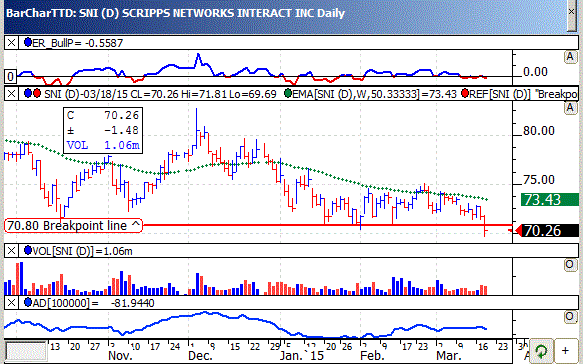Click the REF[SNI (D)] Breakpoint legend text
583x364 pixels.
pyautogui.click(x=524, y=94)
